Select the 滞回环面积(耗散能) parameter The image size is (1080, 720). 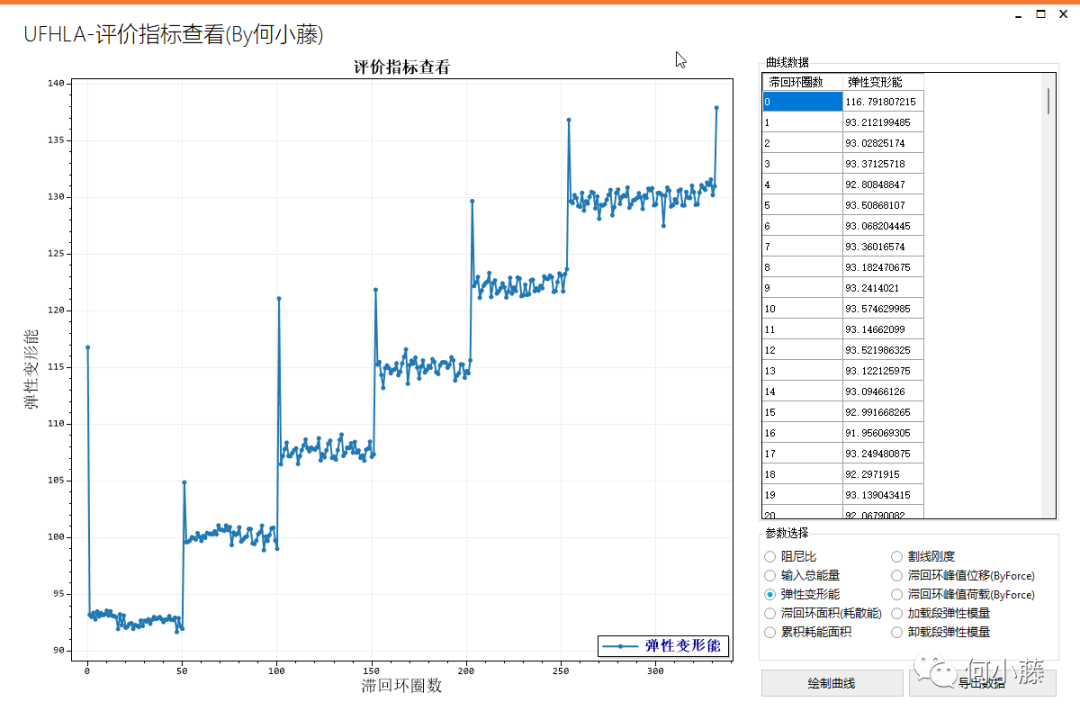click(x=770, y=613)
